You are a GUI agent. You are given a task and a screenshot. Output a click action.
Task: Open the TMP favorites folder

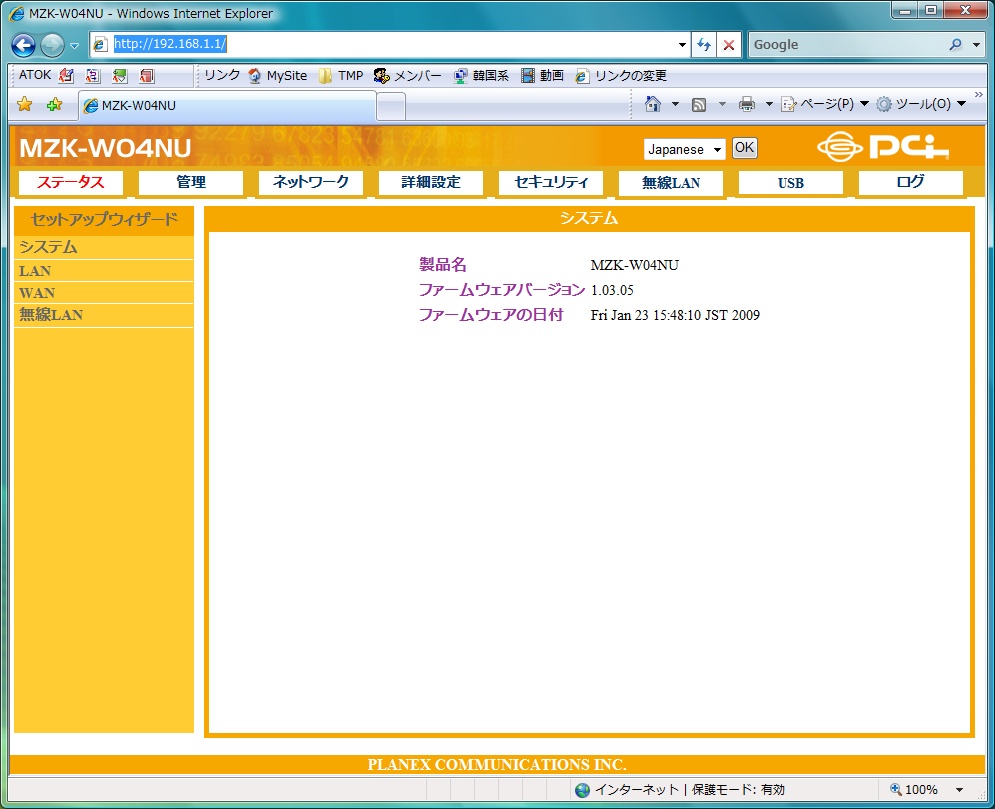coord(341,76)
